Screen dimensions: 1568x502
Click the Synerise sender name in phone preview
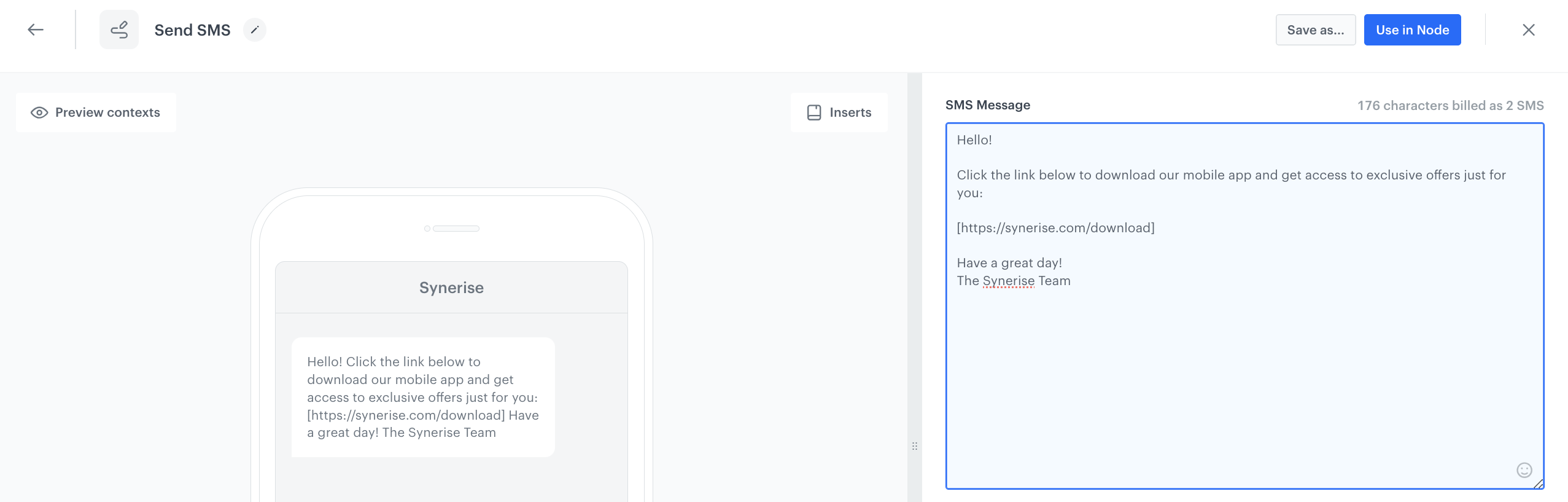(451, 288)
